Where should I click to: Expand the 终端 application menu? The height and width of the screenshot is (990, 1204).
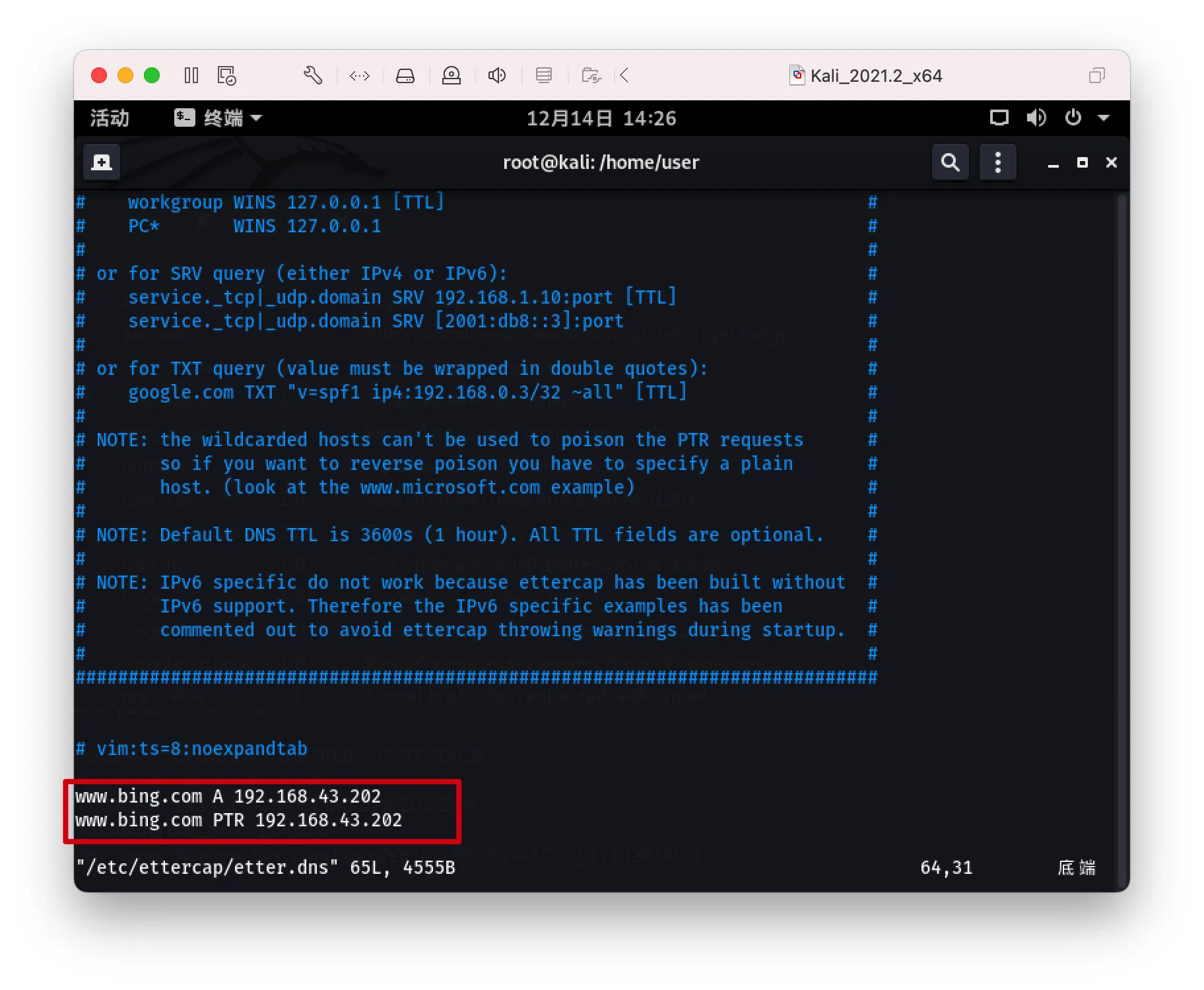pos(219,118)
